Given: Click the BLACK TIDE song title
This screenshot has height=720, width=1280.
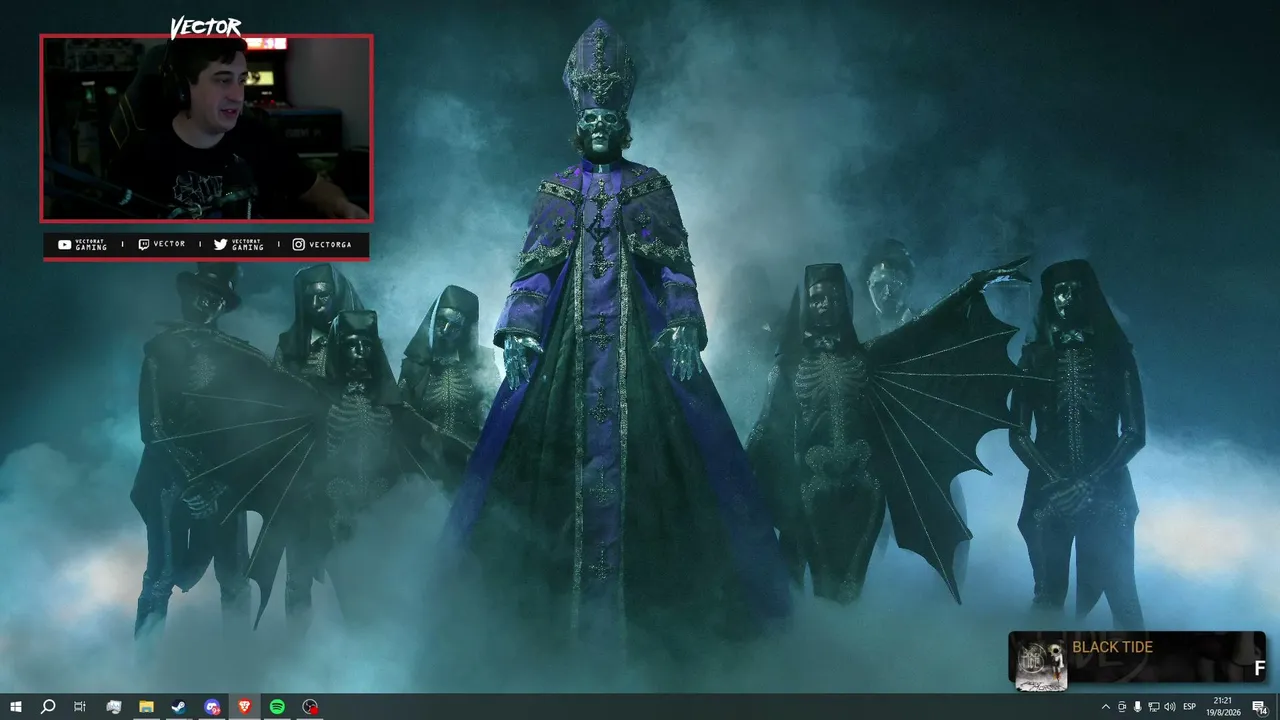Looking at the screenshot, I should (1112, 647).
